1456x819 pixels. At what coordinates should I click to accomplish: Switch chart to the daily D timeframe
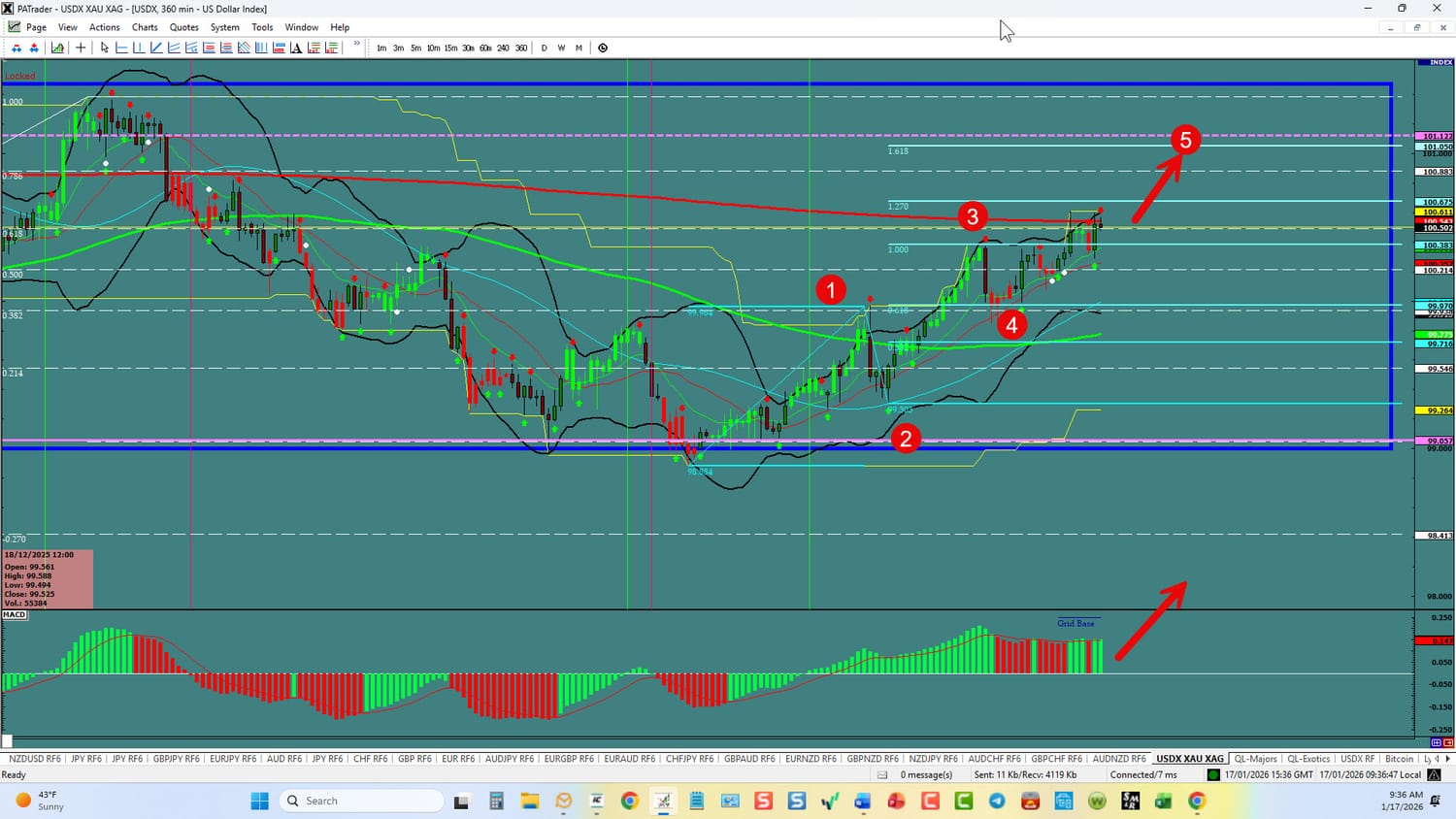pos(544,48)
